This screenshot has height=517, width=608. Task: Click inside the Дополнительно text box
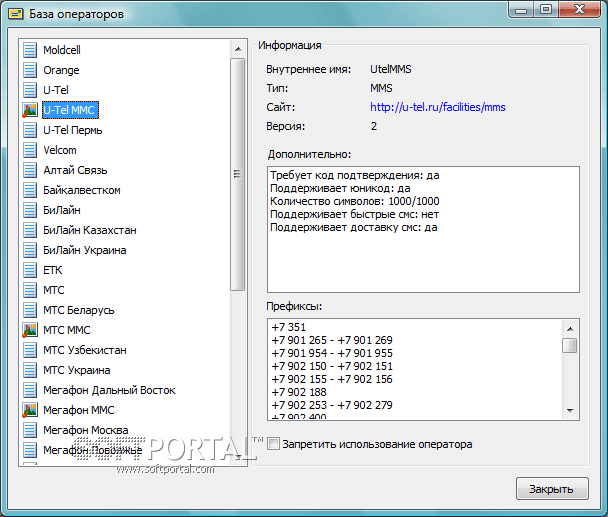click(x=423, y=230)
